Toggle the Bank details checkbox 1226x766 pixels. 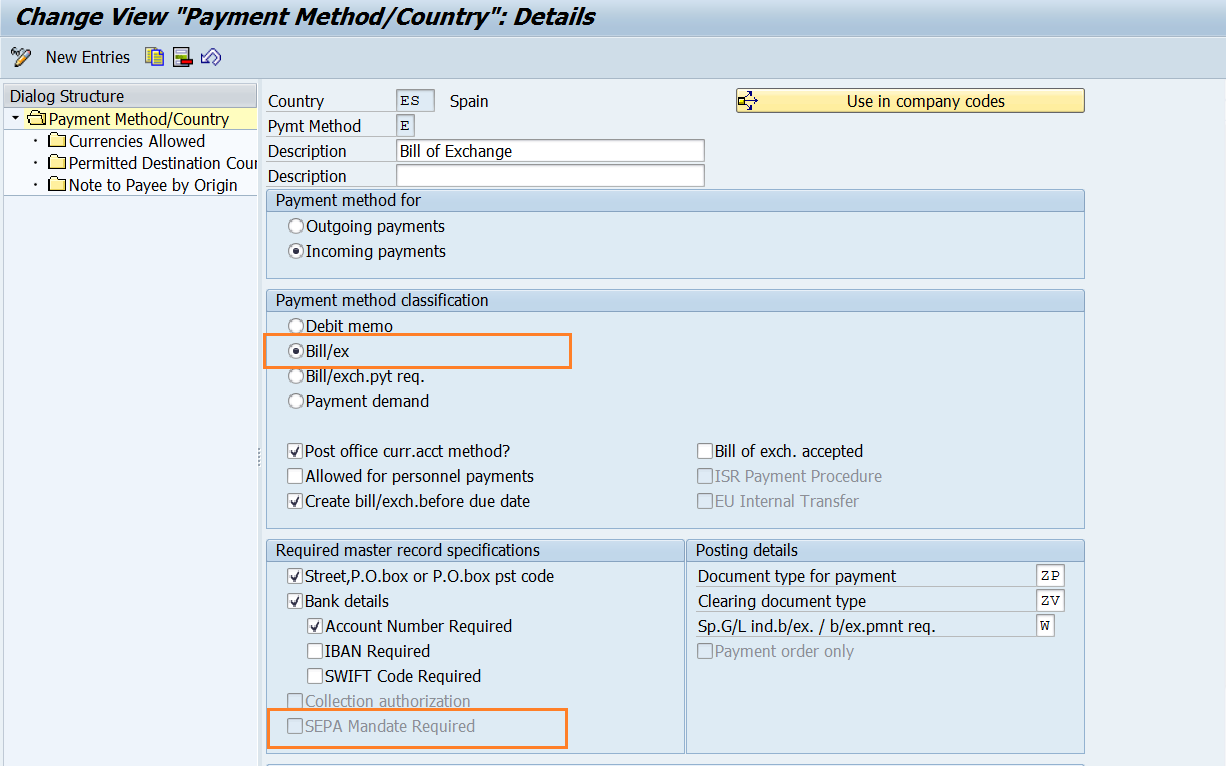pyautogui.click(x=295, y=601)
